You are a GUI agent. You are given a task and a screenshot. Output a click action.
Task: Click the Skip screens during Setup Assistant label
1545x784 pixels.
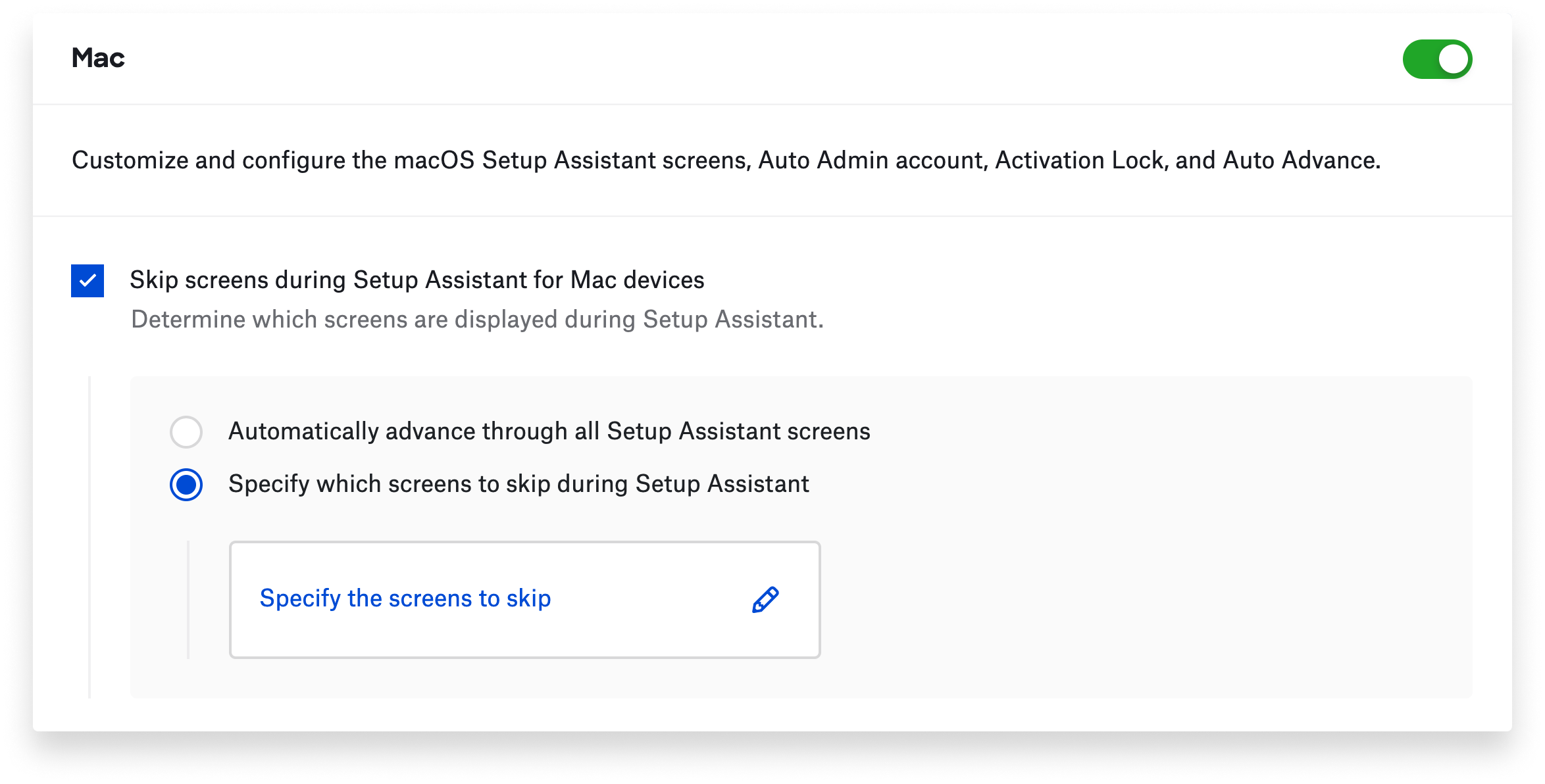tap(417, 280)
